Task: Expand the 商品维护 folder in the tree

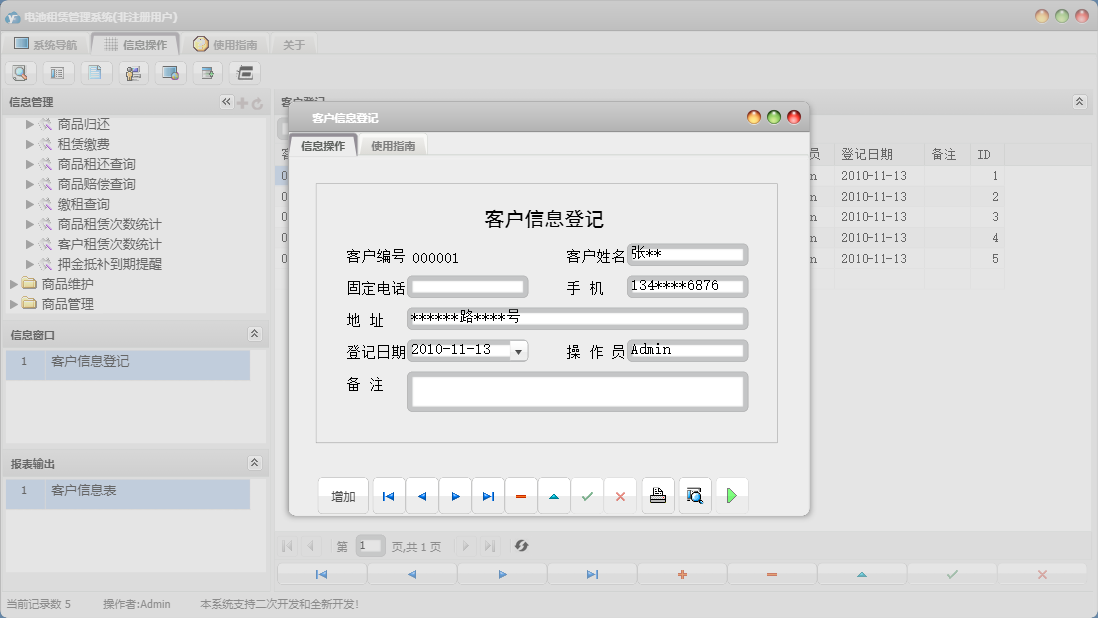Action: pyautogui.click(x=14, y=284)
